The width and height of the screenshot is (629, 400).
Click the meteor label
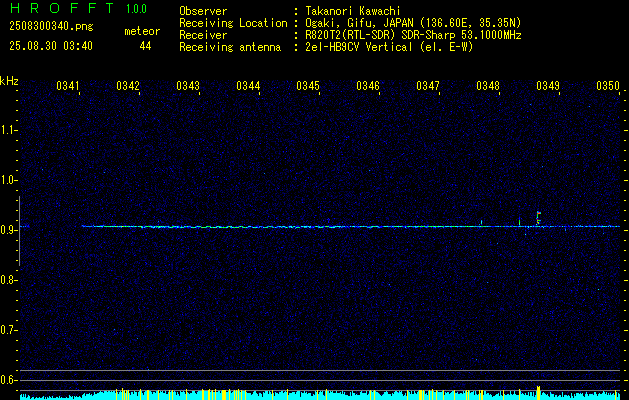pos(142,31)
